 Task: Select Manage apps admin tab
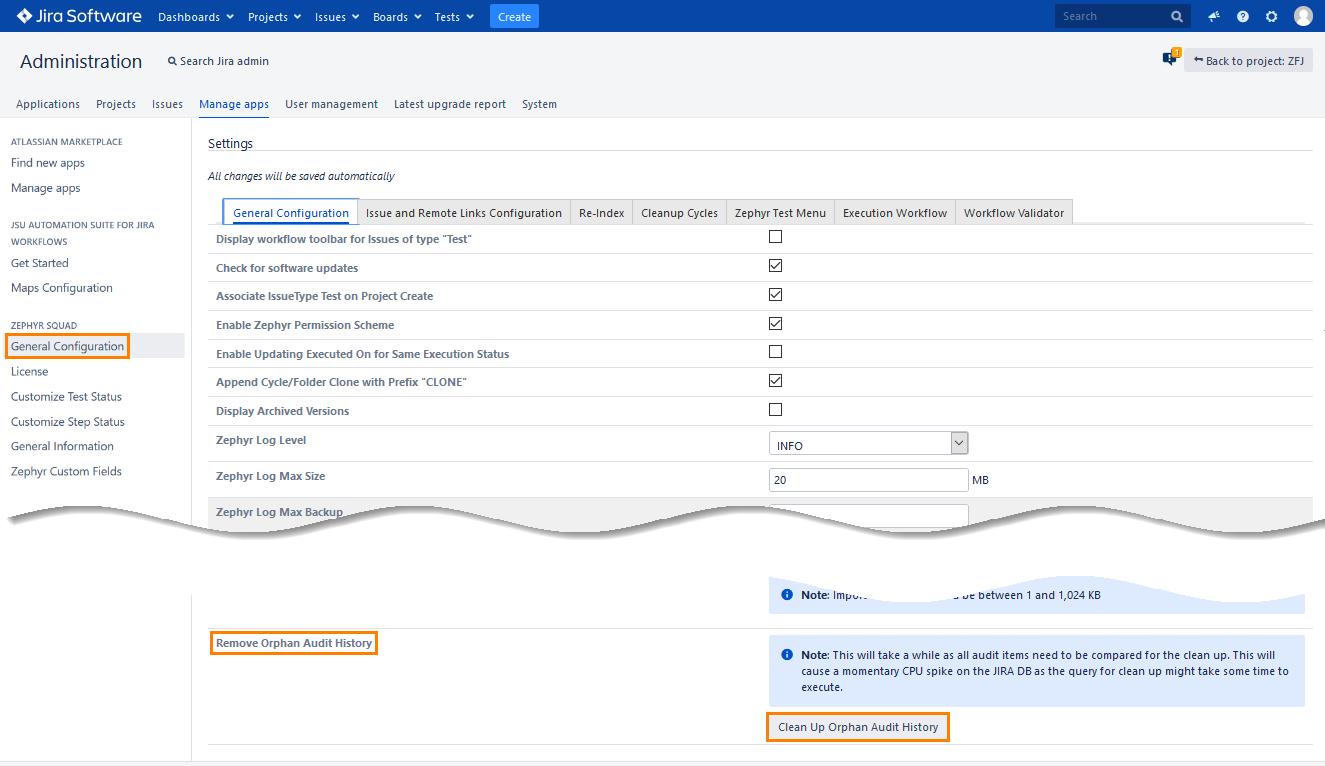click(x=234, y=104)
